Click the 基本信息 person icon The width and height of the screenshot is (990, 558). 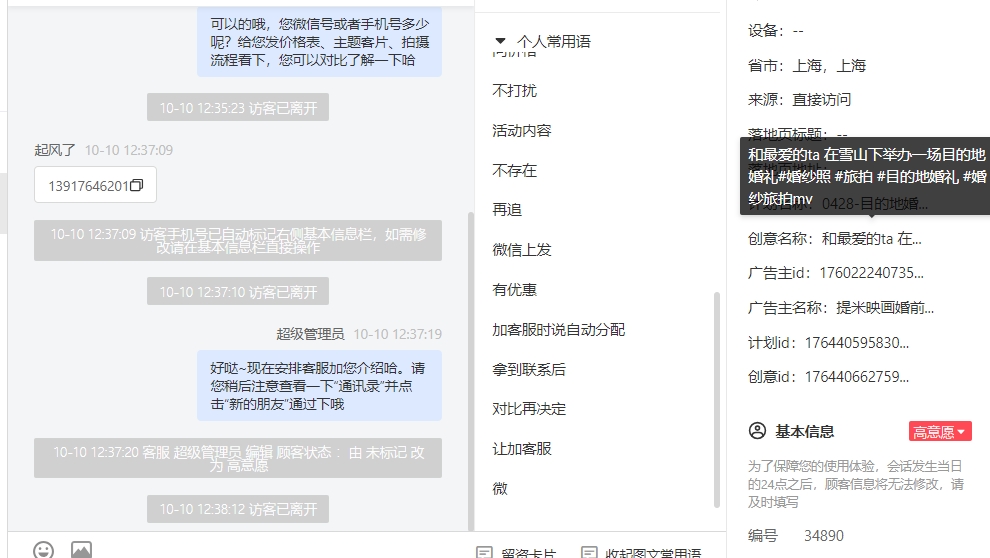click(757, 431)
